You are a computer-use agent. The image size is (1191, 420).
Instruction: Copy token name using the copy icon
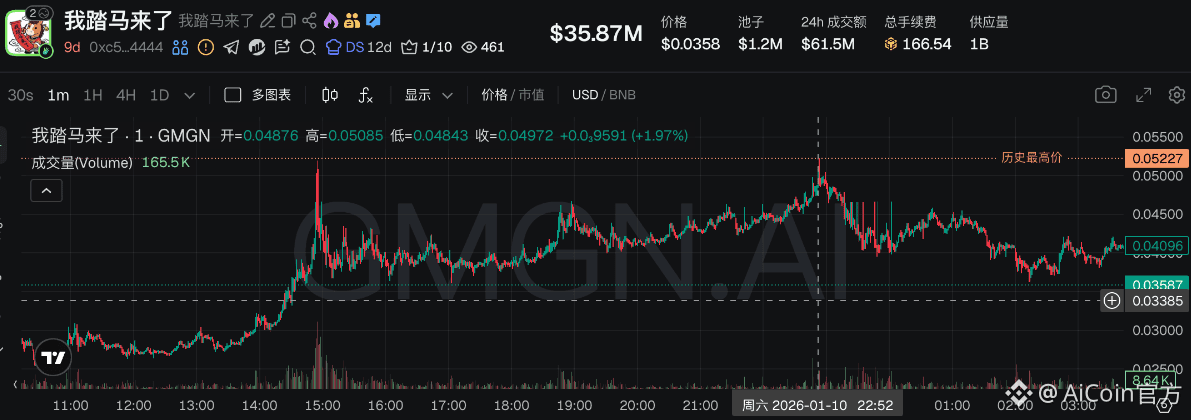pos(288,21)
